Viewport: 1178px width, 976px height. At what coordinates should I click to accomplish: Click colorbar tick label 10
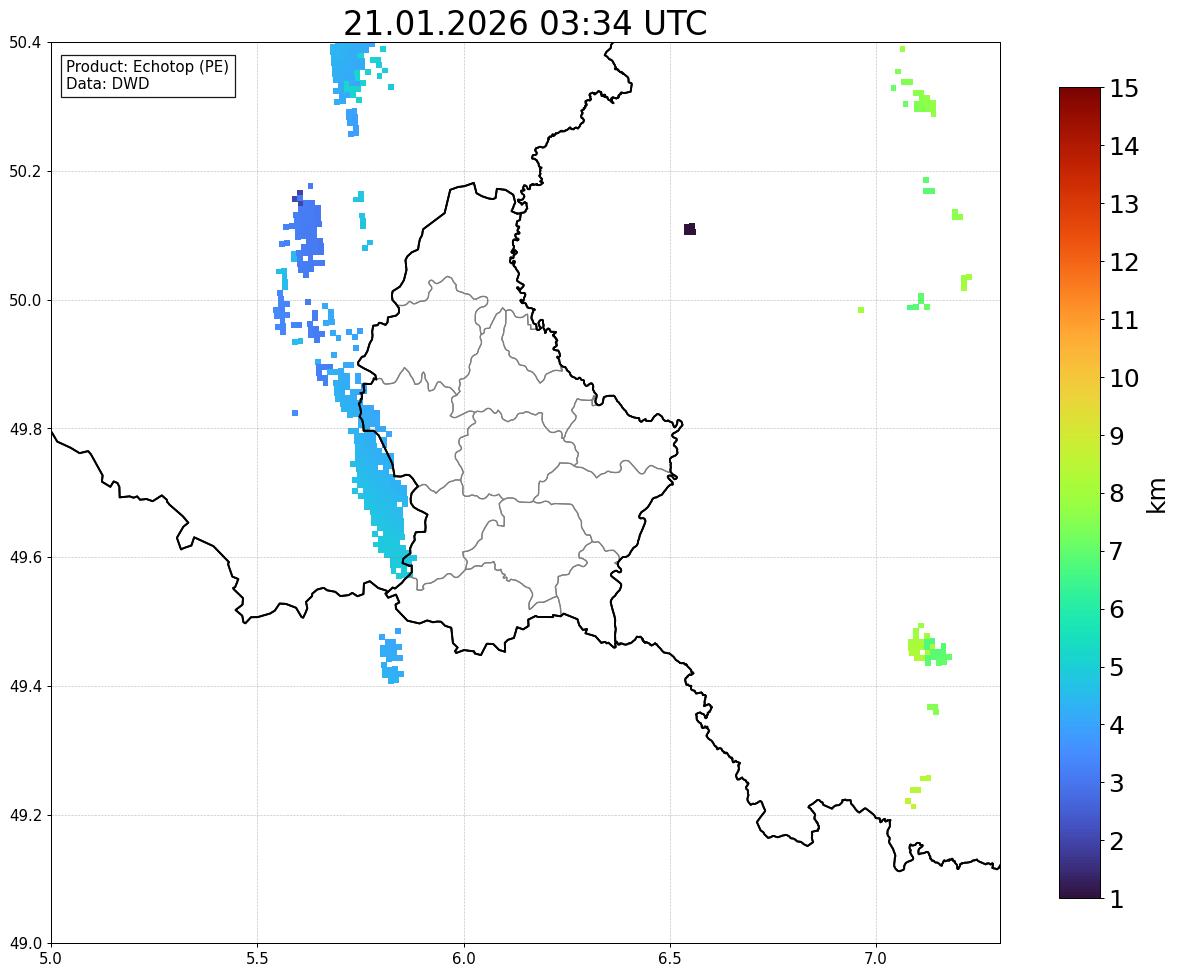click(1124, 378)
